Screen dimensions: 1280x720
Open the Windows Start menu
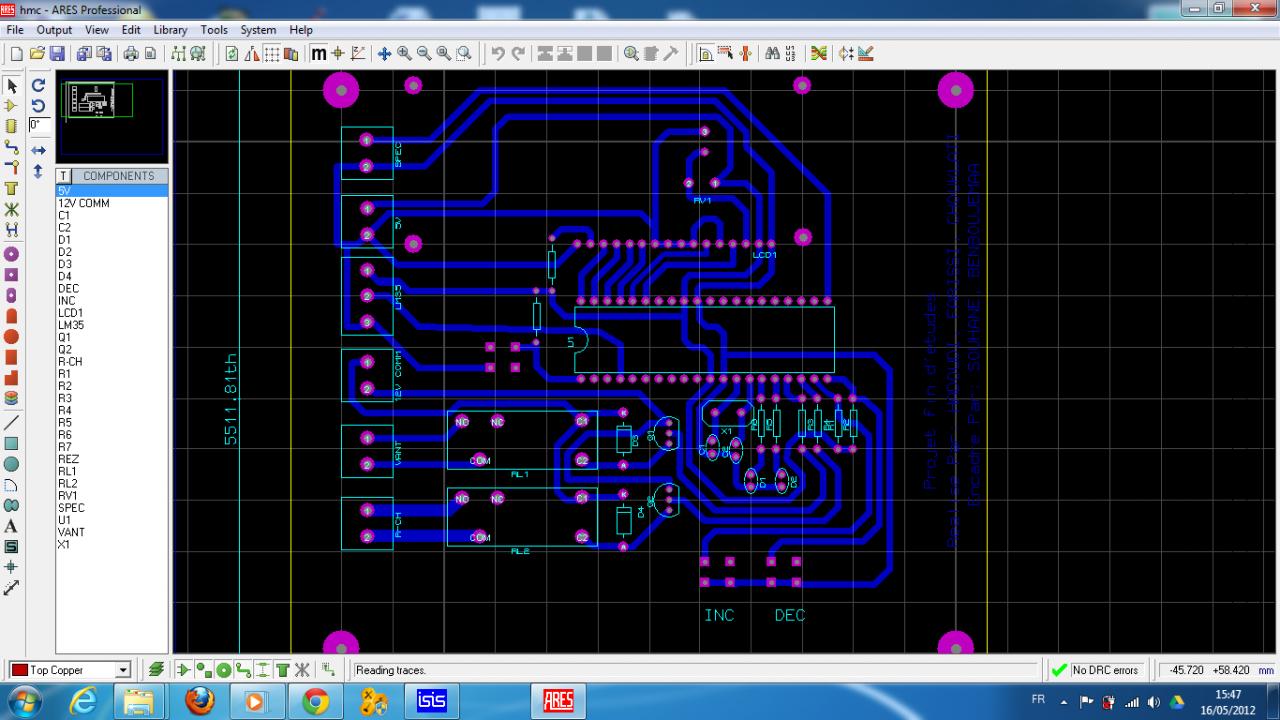26,700
